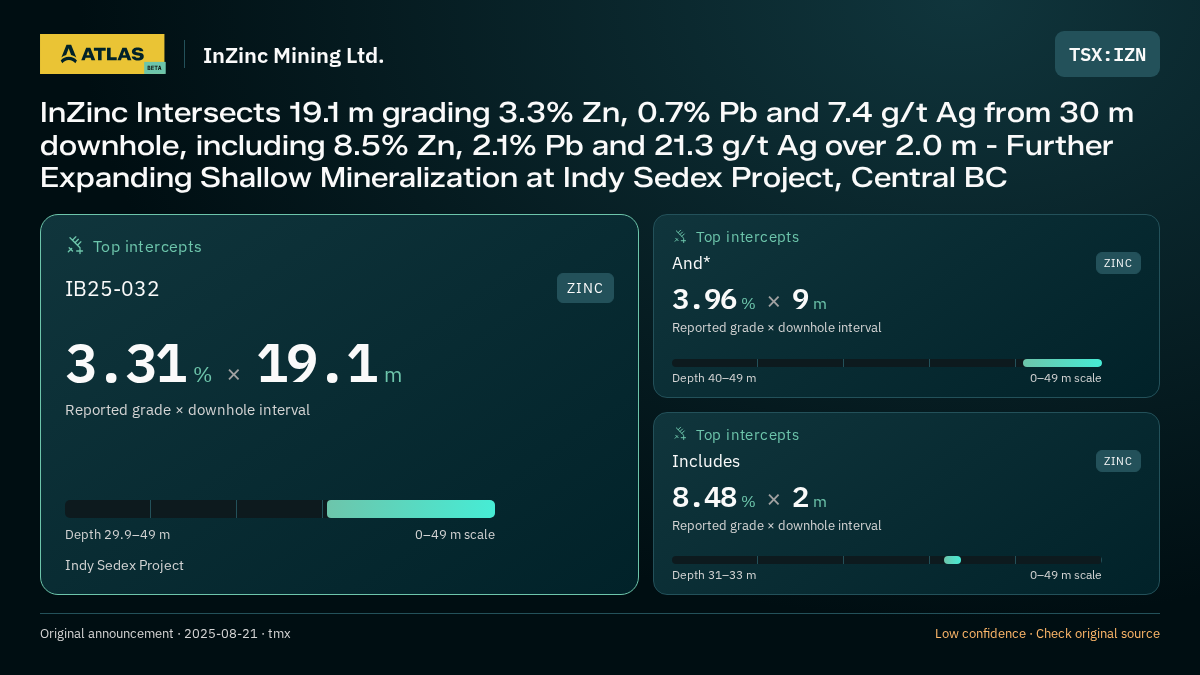Click the 8.48 % grade value
The image size is (1200, 675).
713,498
